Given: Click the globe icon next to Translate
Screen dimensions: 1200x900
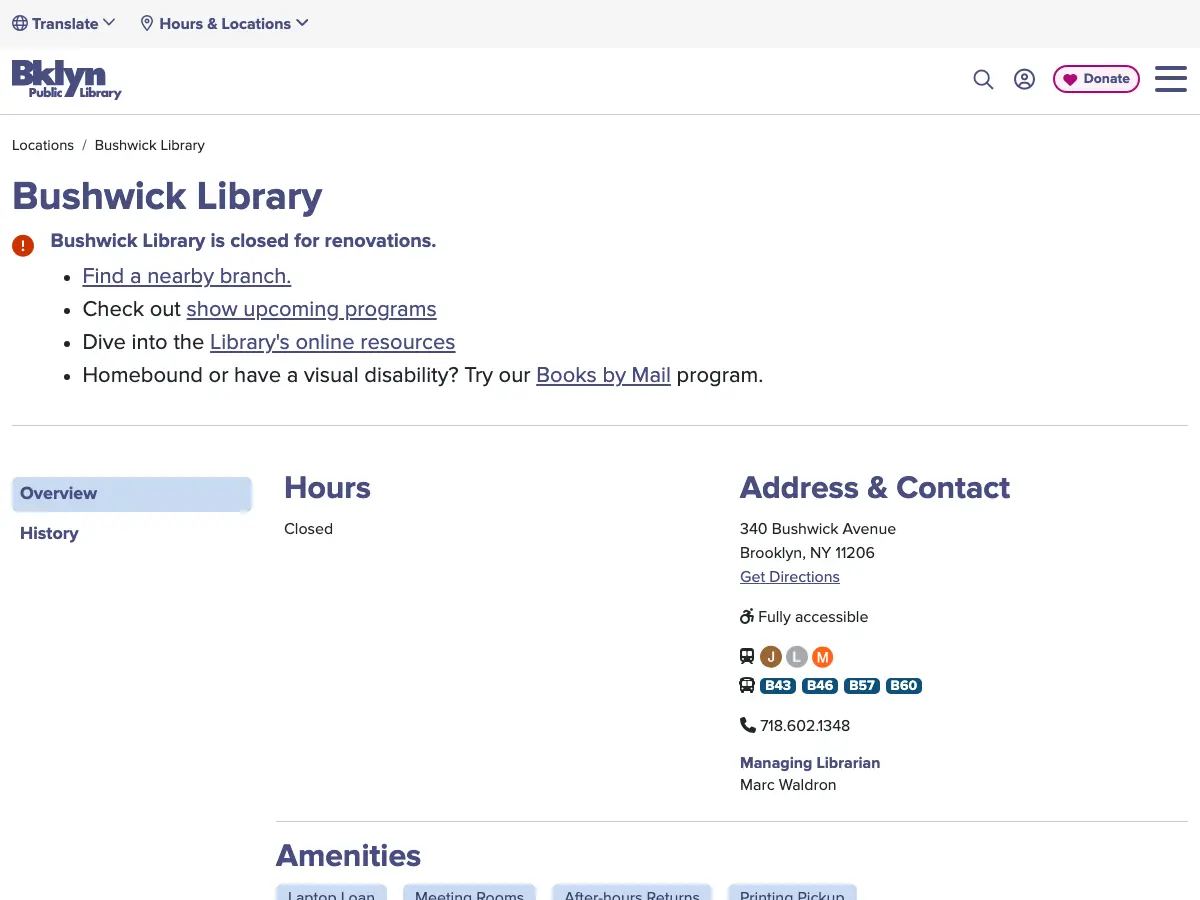Looking at the screenshot, I should coord(20,23).
